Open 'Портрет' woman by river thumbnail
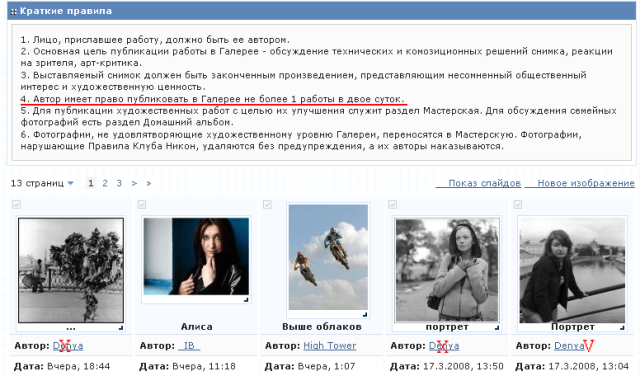This screenshot has height=376, width=640. coord(572,270)
